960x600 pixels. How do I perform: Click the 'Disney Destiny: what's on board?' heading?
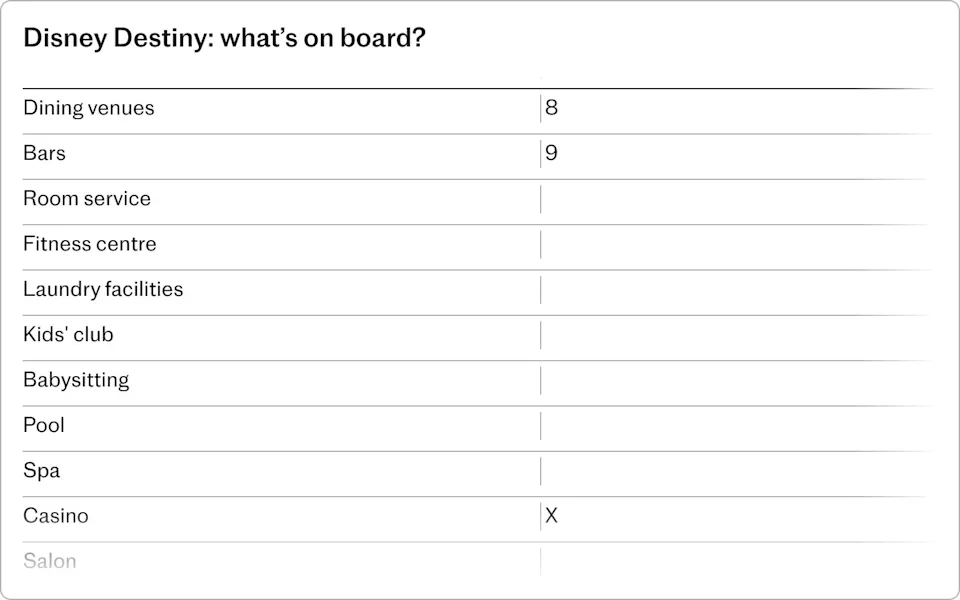(x=222, y=39)
